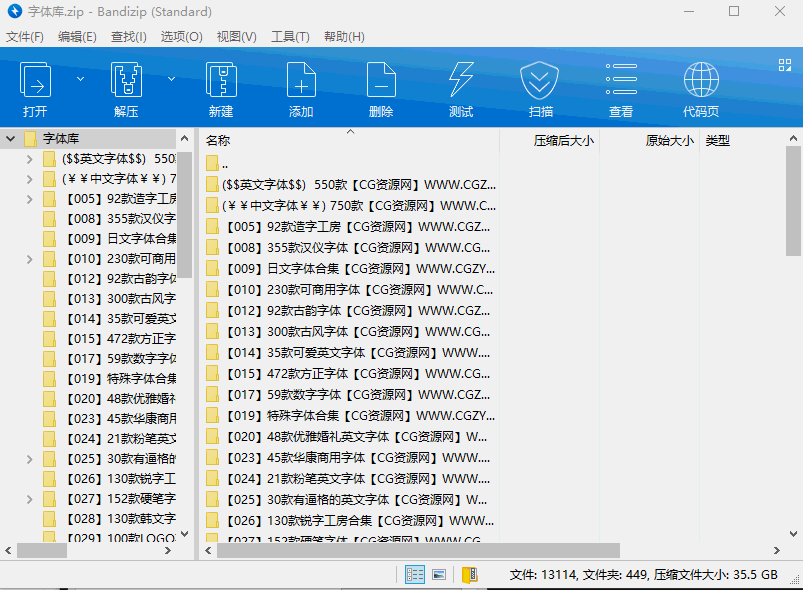This screenshot has width=803, height=590.
Task: Click the file list vertical scrollbar thumb
Action: point(793,201)
